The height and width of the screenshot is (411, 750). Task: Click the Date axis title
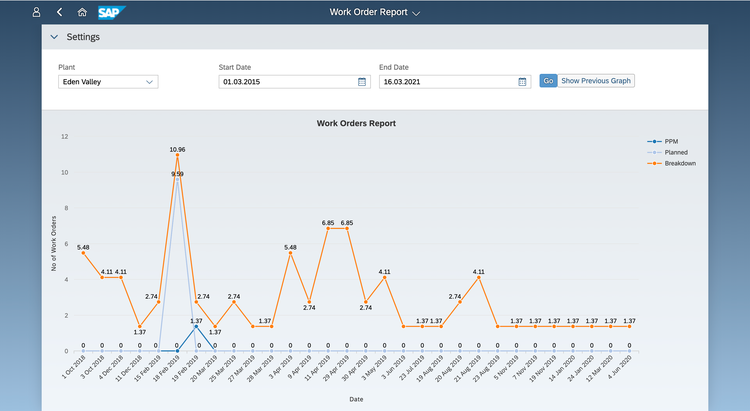[356, 399]
